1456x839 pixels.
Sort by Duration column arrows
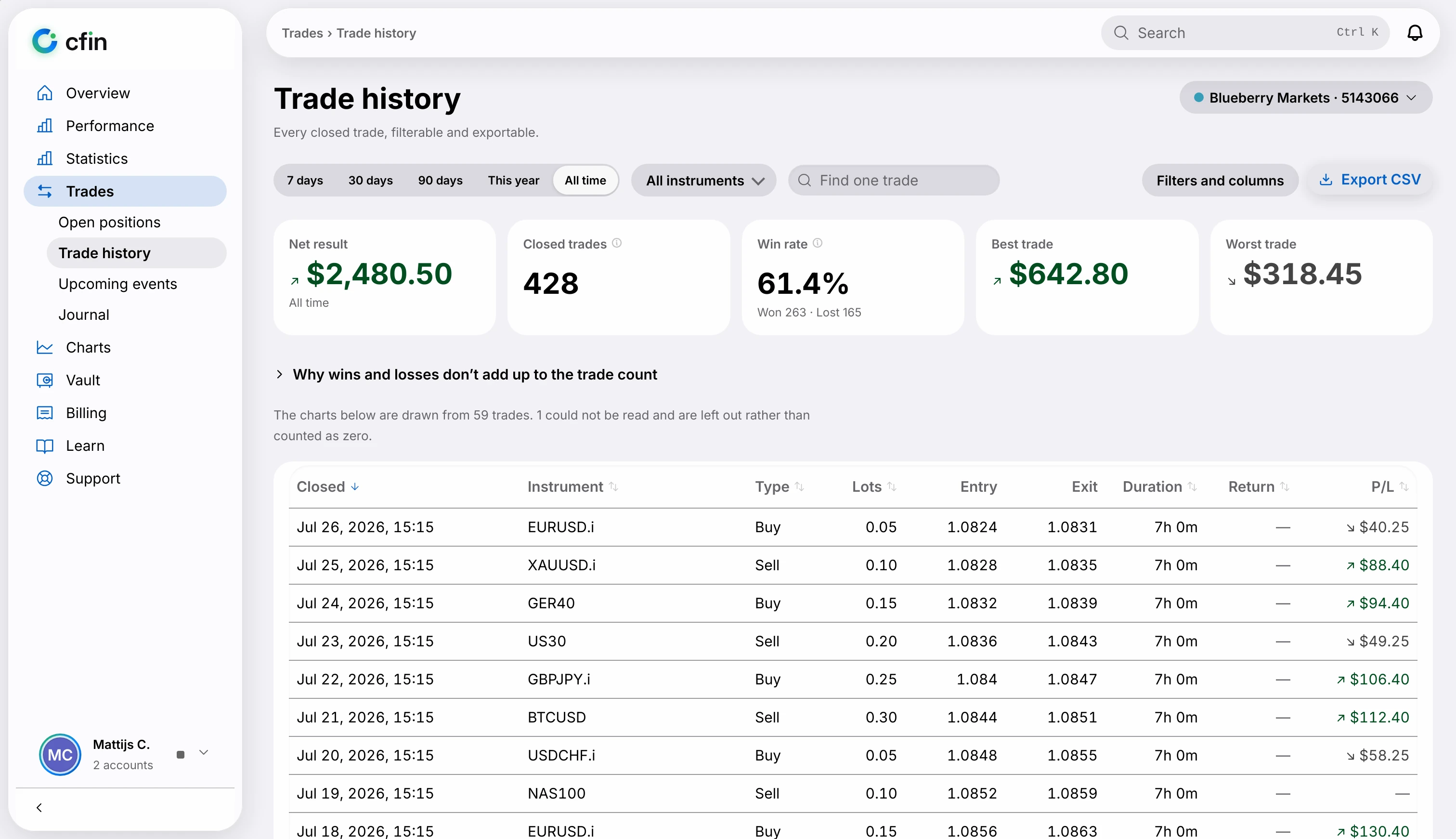(x=1192, y=487)
